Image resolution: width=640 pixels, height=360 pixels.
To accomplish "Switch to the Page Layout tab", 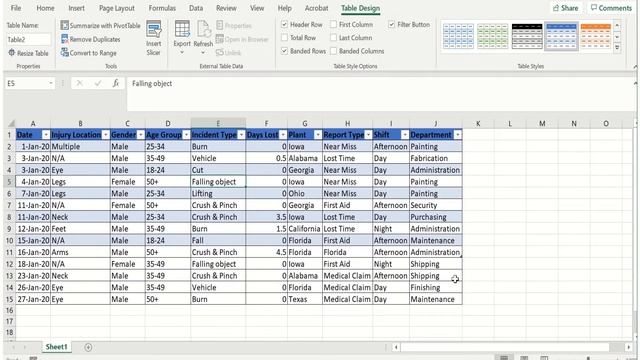I will coord(117,8).
